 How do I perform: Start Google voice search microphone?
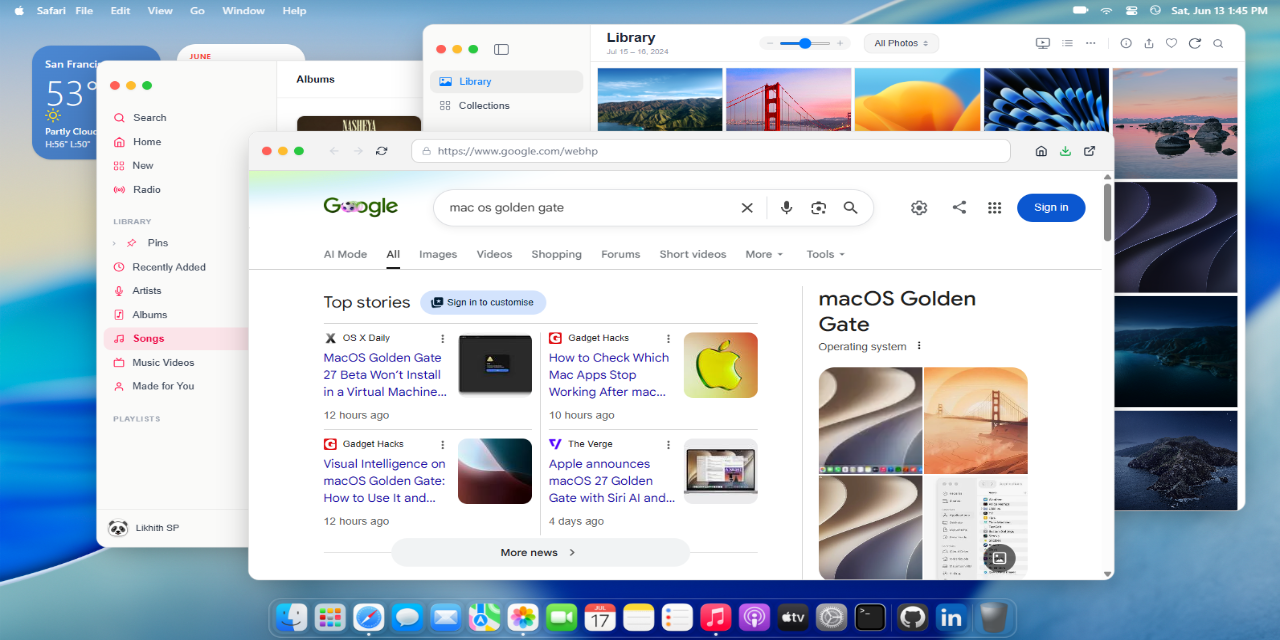(787, 208)
